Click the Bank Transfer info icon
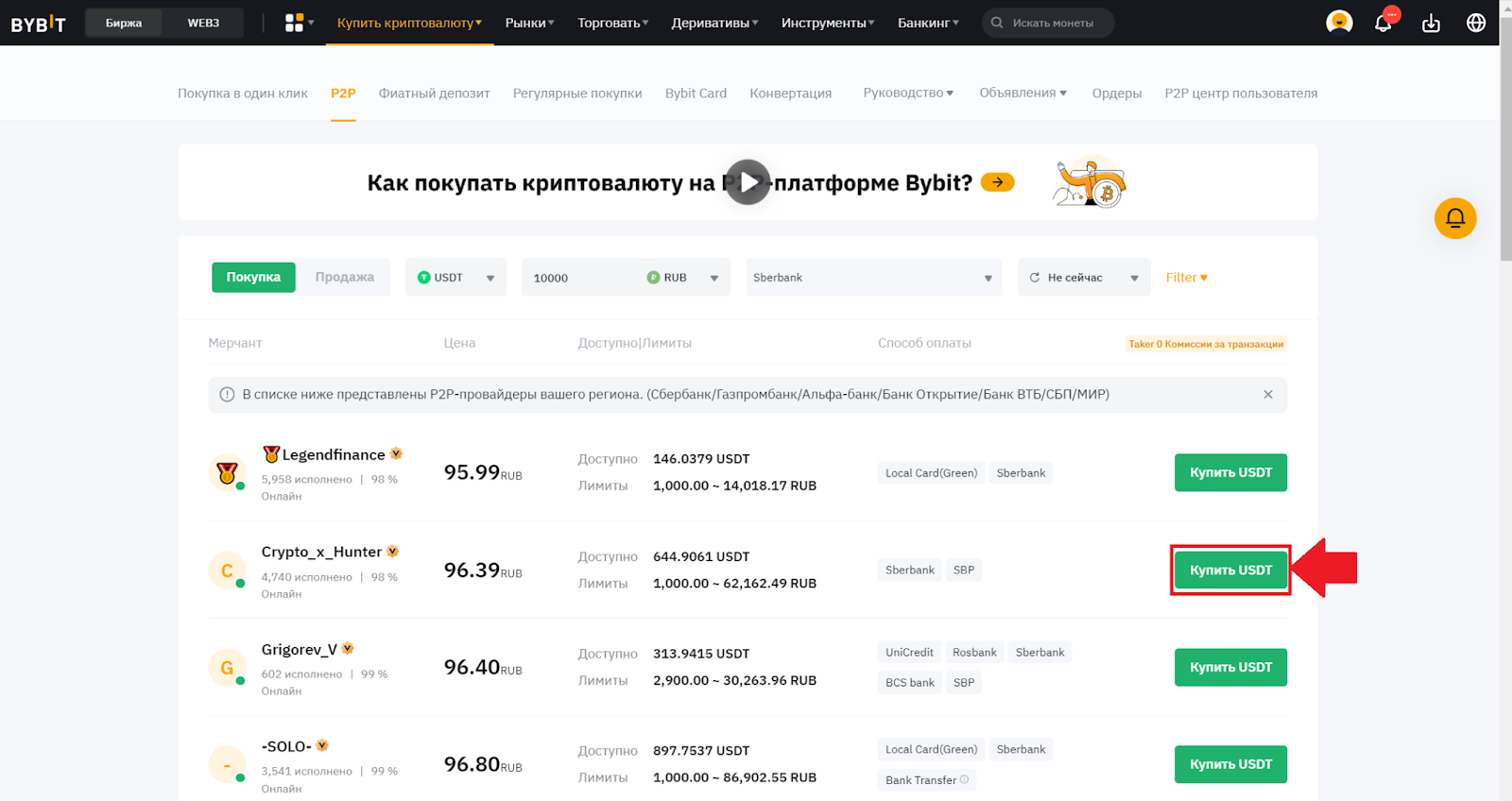 coord(965,780)
